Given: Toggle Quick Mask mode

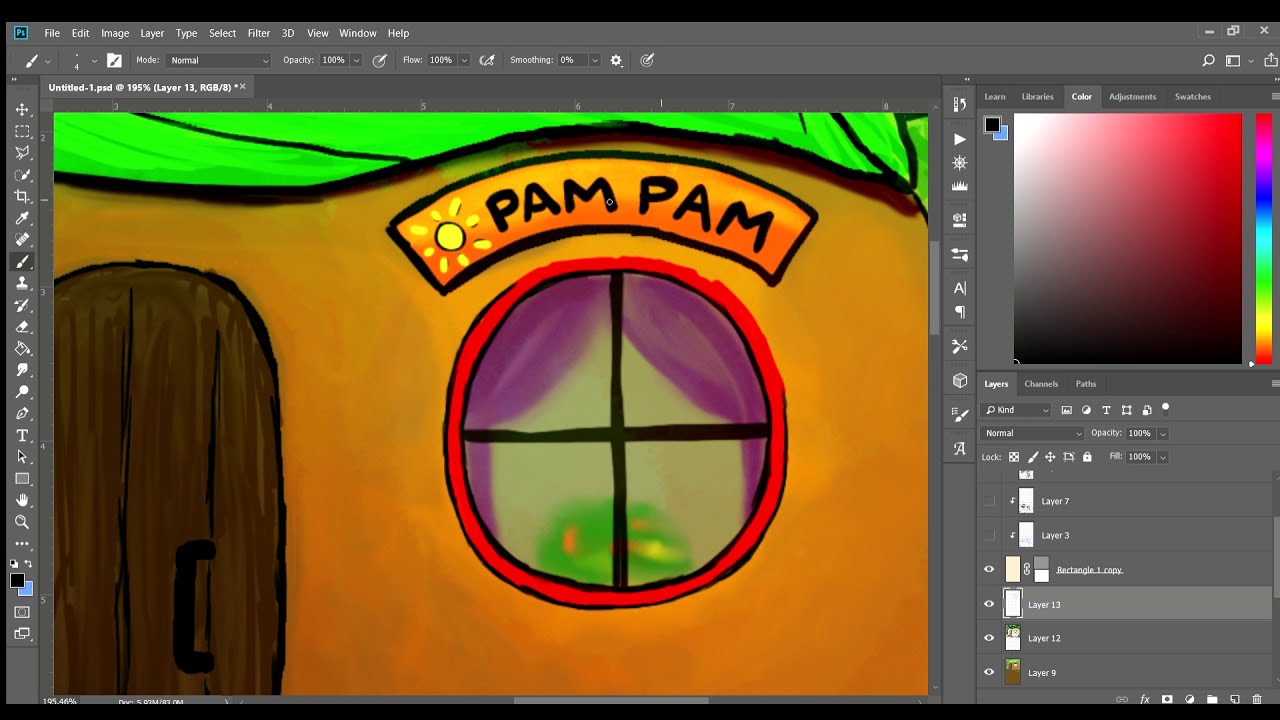Looking at the screenshot, I should click(22, 612).
